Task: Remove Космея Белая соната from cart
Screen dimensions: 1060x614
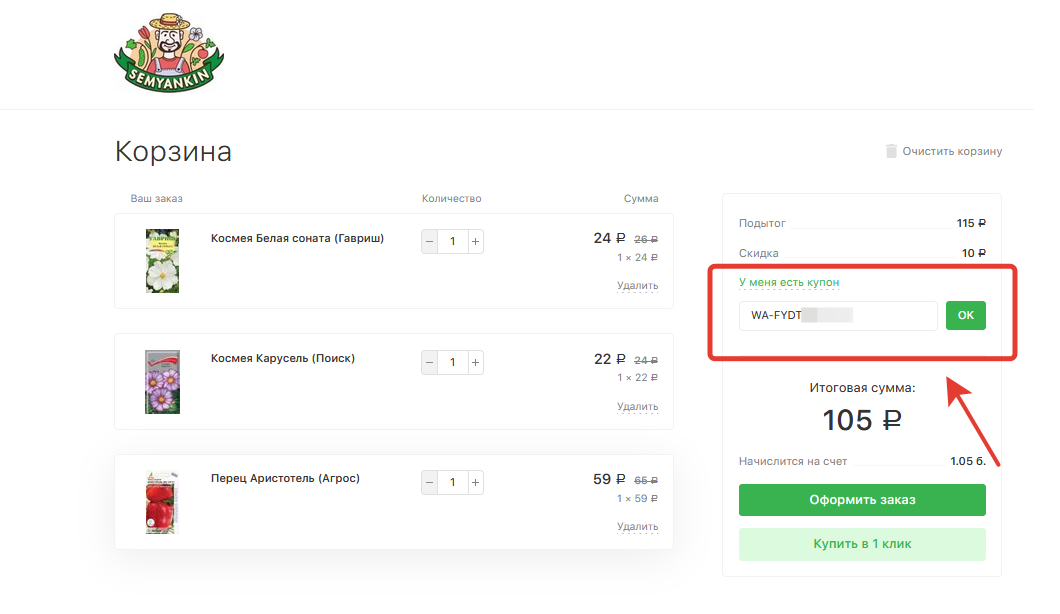Action: pyautogui.click(x=637, y=286)
